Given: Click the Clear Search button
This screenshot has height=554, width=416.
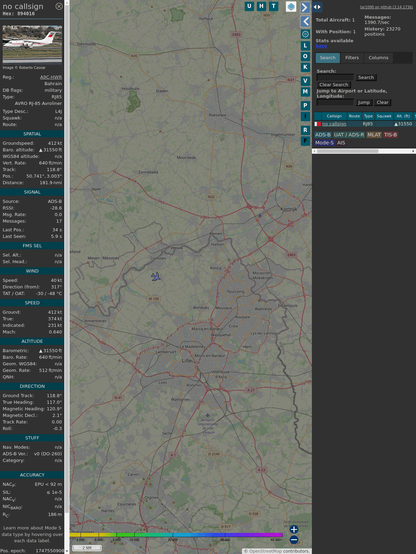Looking at the screenshot, I should pos(333,85).
